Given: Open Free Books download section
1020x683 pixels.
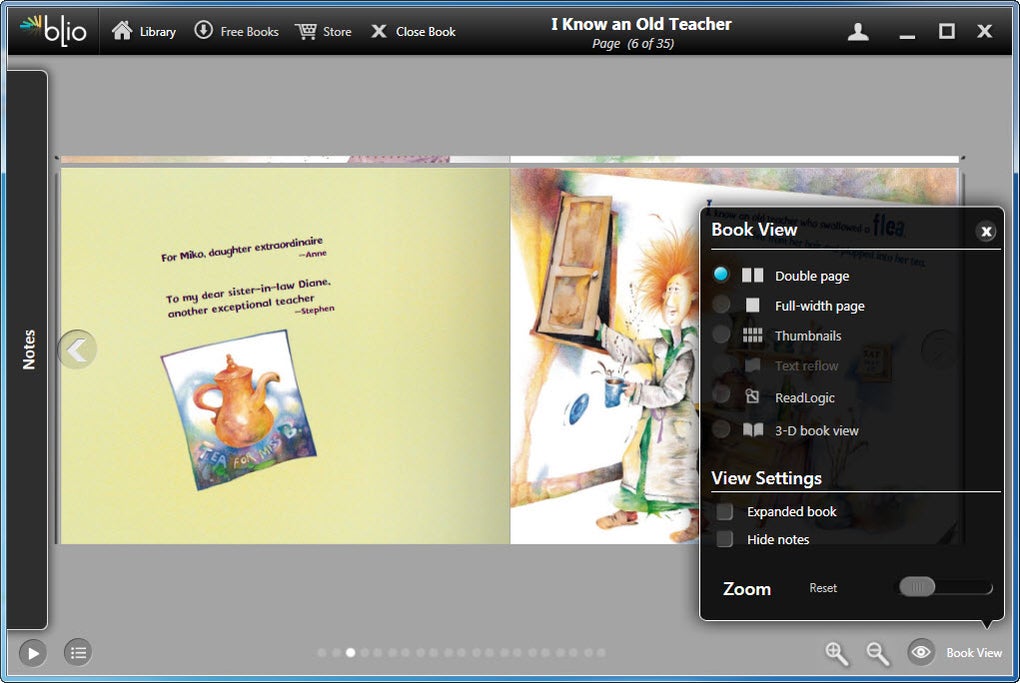Looking at the screenshot, I should click(236, 31).
